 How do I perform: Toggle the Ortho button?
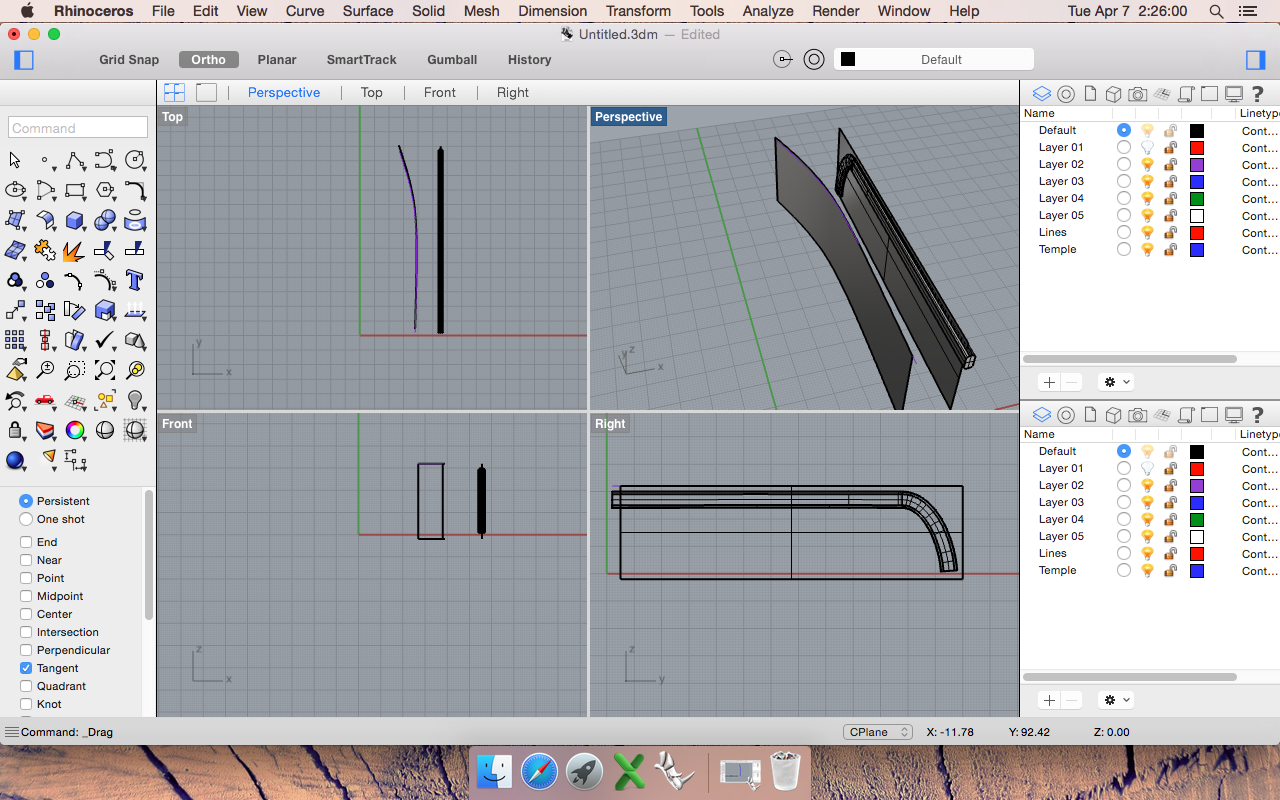tap(208, 59)
